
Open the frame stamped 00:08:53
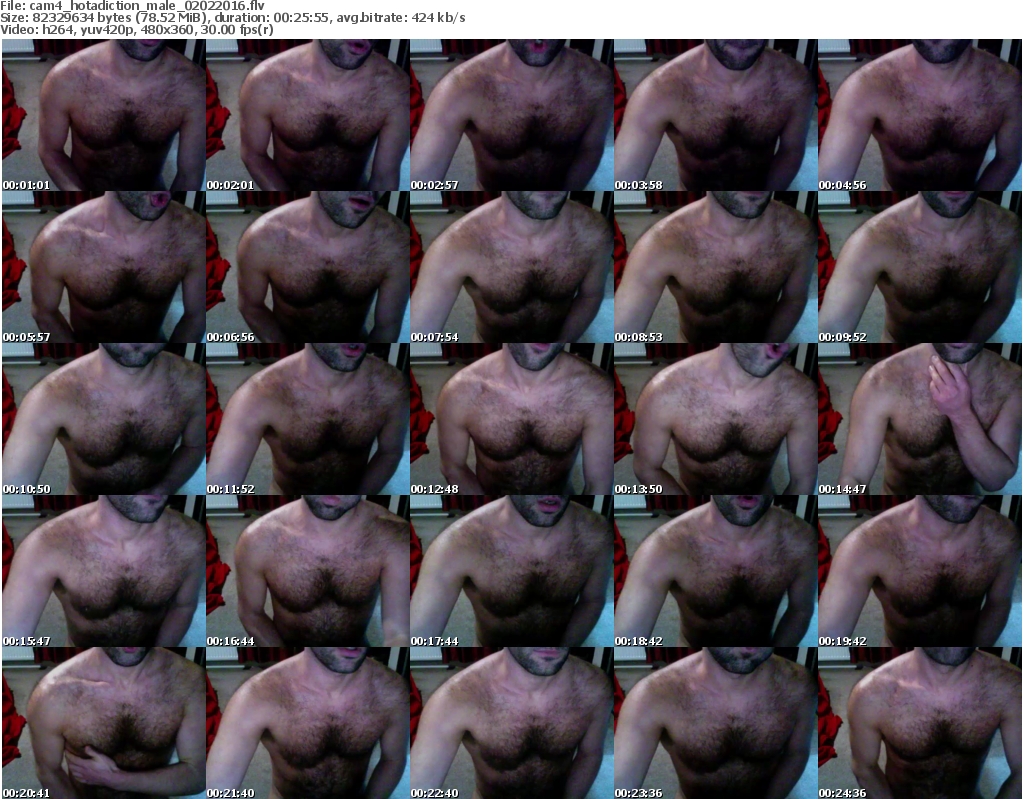716,267
